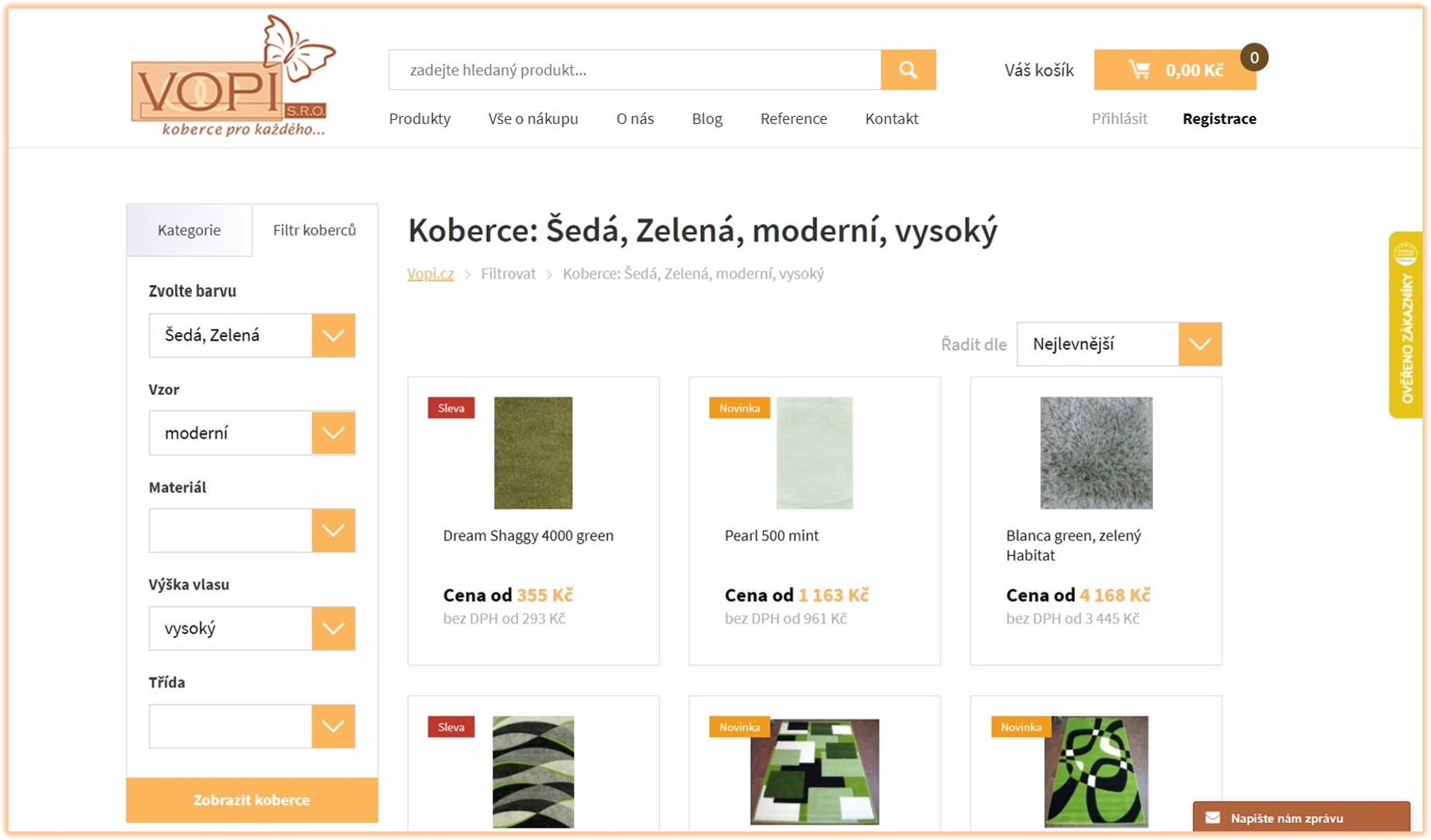This screenshot has height=840, width=1431.
Task: Open the grey wavy pattern rug thumbnail
Action: (x=533, y=771)
